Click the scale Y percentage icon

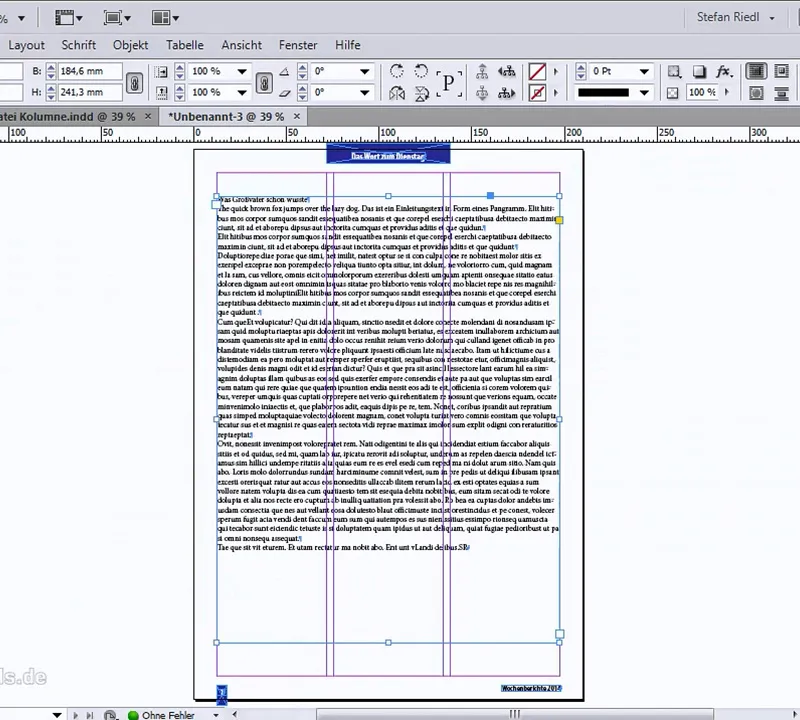click(x=161, y=93)
